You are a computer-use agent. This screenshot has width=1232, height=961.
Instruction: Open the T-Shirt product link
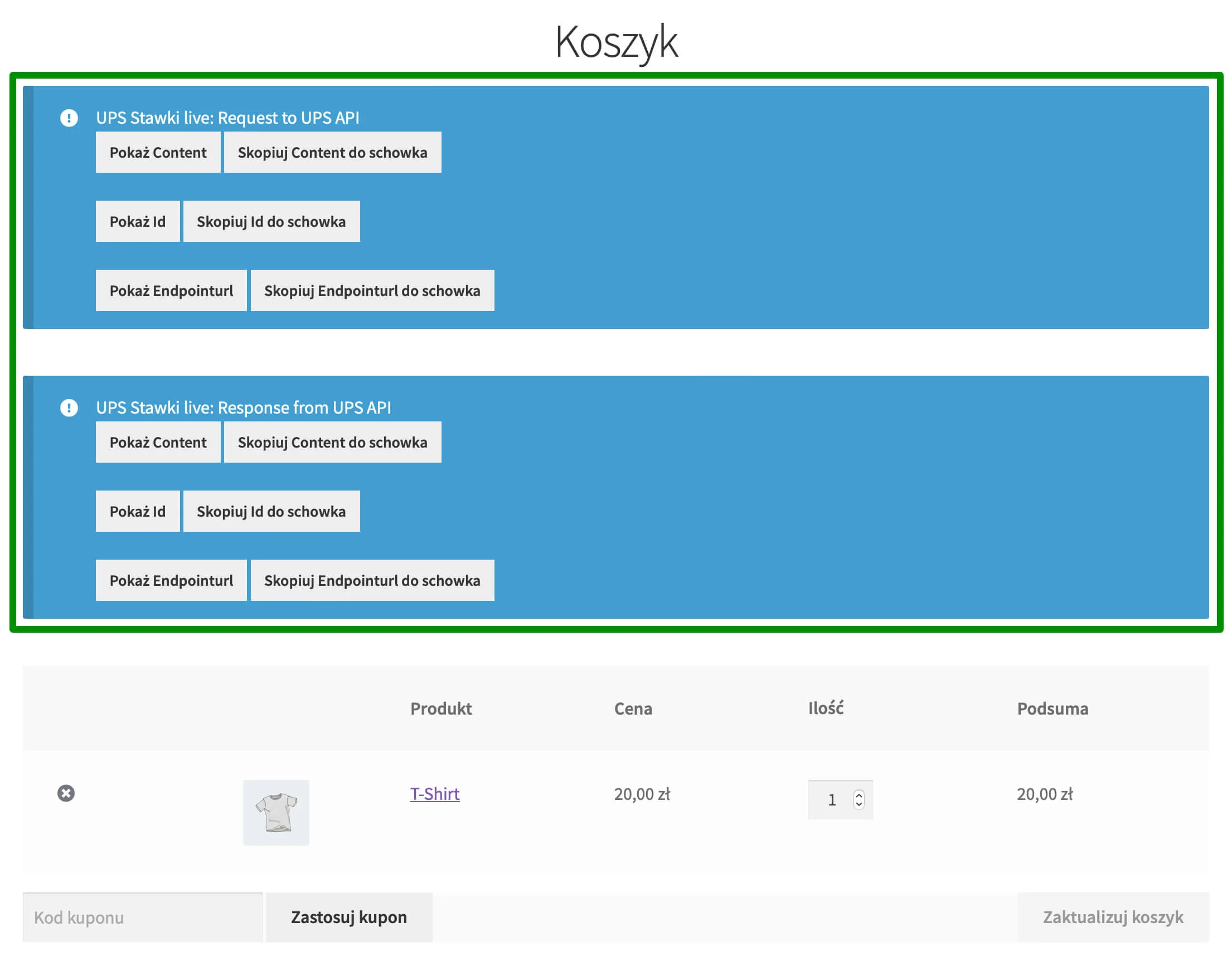click(435, 794)
